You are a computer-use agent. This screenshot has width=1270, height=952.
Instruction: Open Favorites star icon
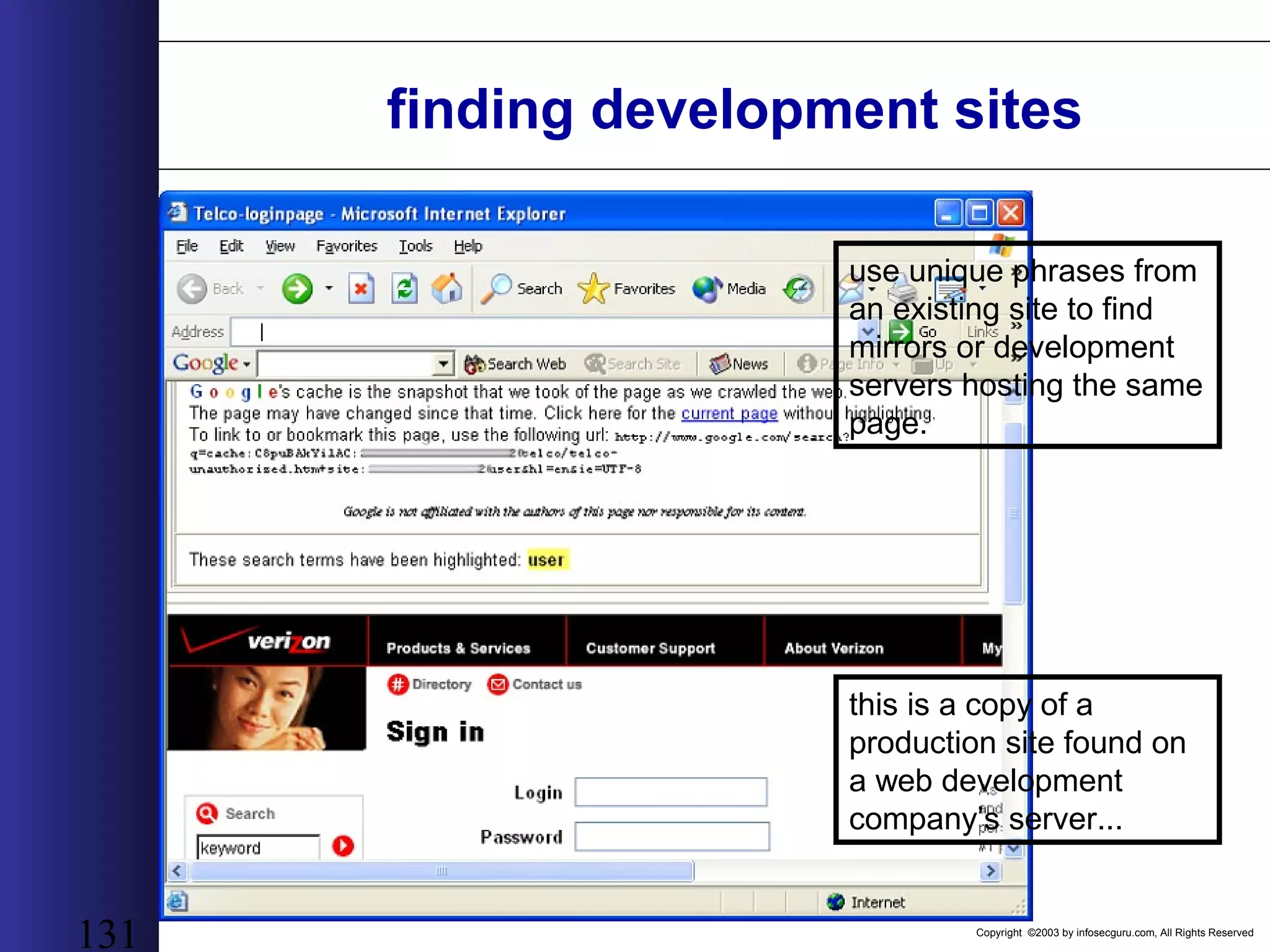coord(593,289)
